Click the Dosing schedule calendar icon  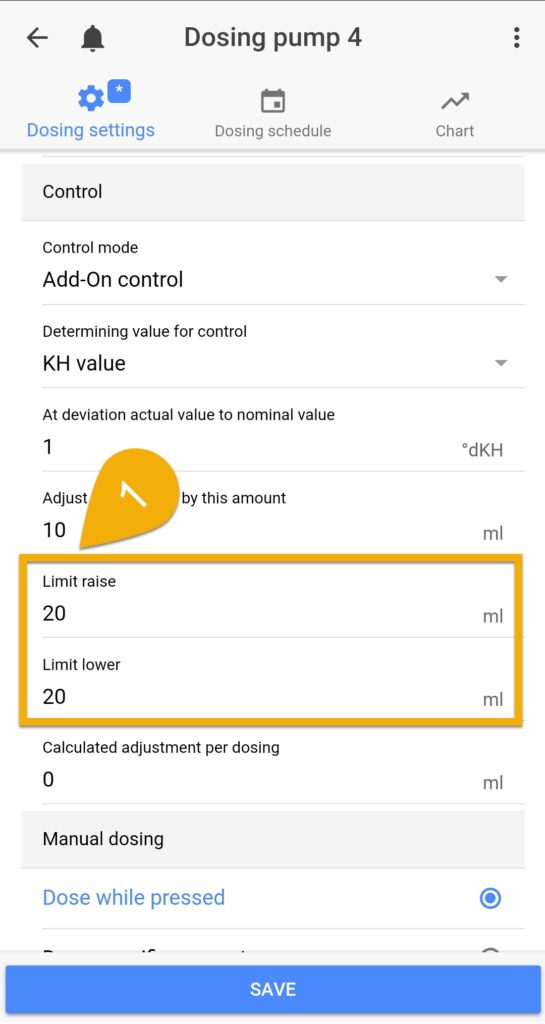tap(273, 101)
